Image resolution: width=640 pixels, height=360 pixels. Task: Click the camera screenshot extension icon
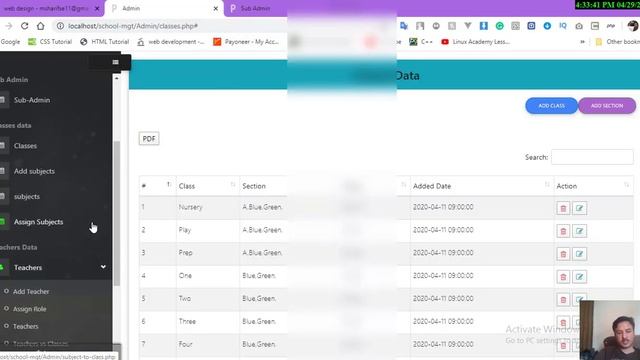579,26
